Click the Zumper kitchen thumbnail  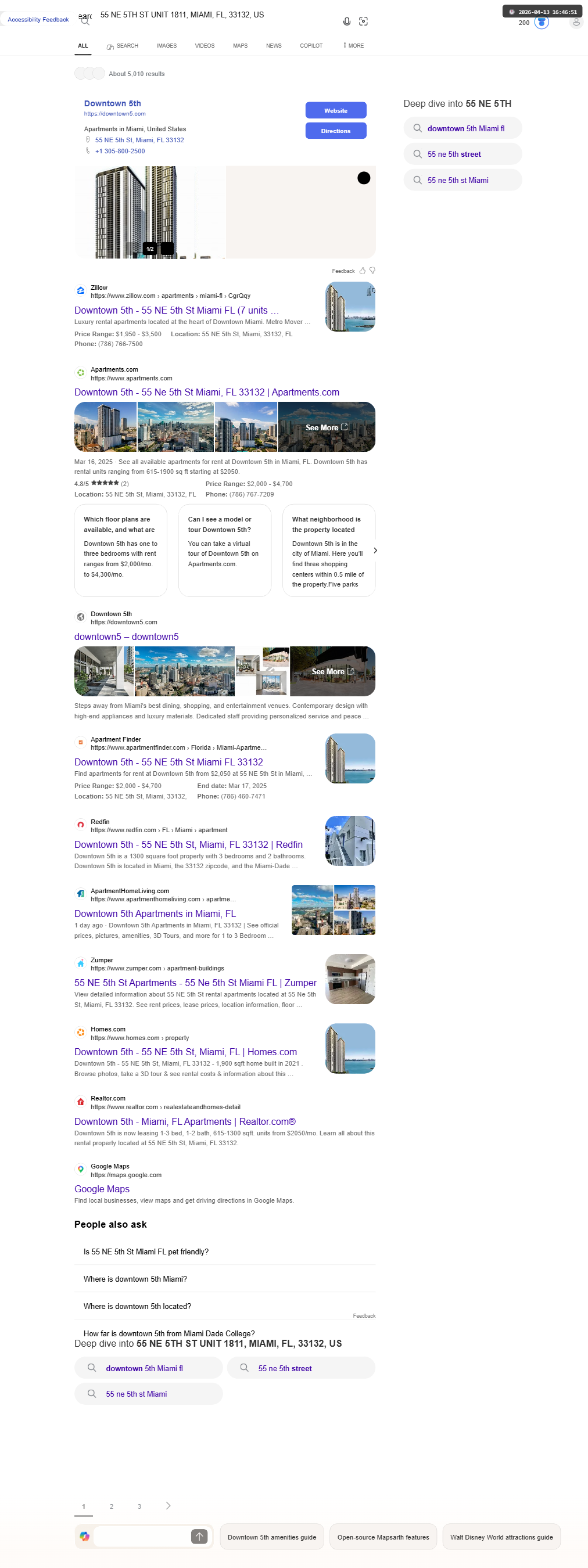click(x=350, y=979)
